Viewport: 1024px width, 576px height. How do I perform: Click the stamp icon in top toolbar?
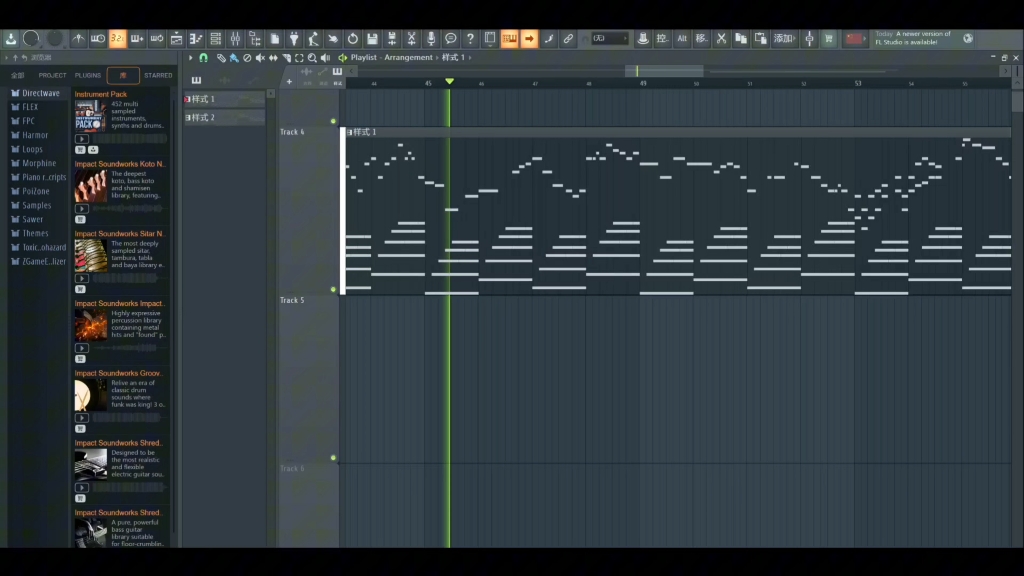coord(643,39)
